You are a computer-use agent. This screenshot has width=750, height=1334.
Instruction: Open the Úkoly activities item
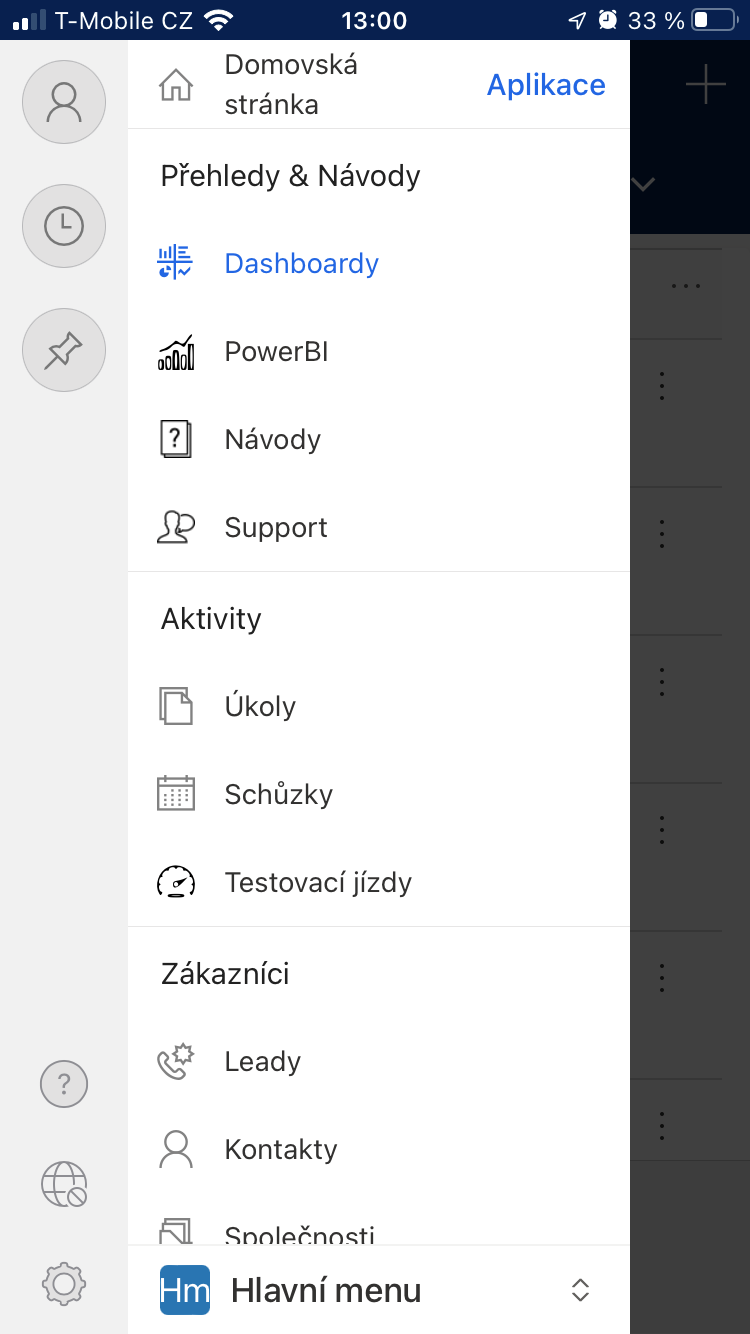point(260,707)
